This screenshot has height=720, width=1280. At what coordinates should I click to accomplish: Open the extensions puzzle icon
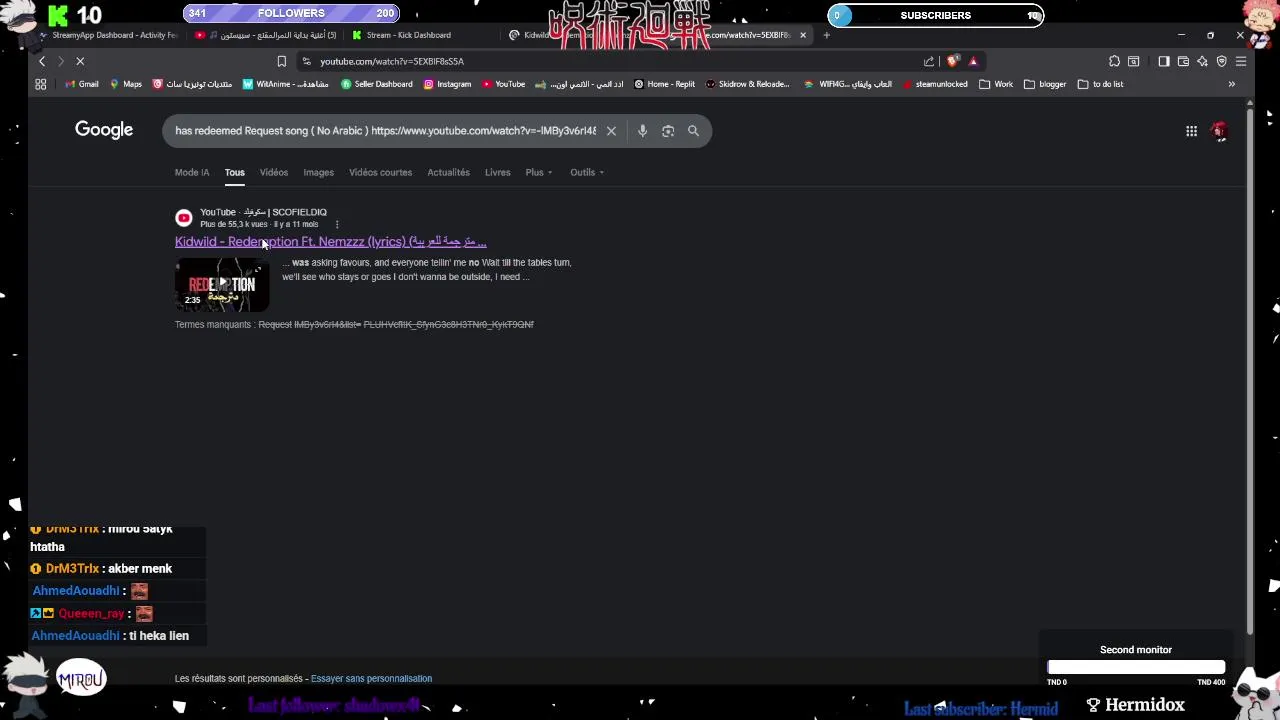click(1115, 61)
